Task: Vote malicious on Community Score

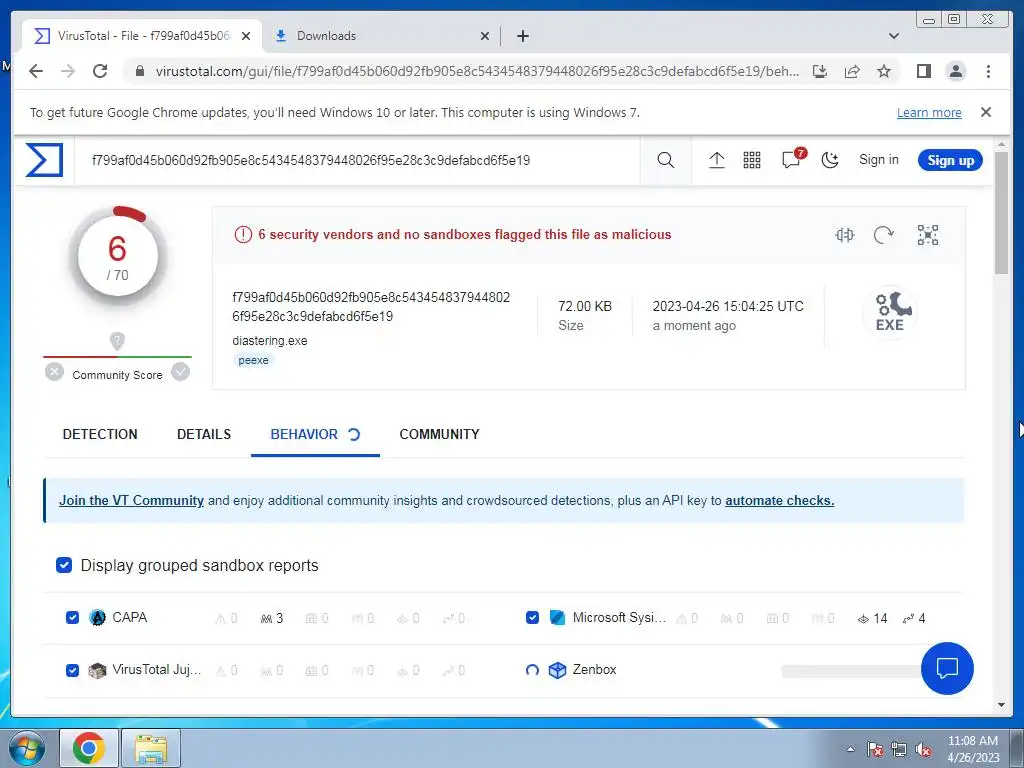Action: click(54, 372)
